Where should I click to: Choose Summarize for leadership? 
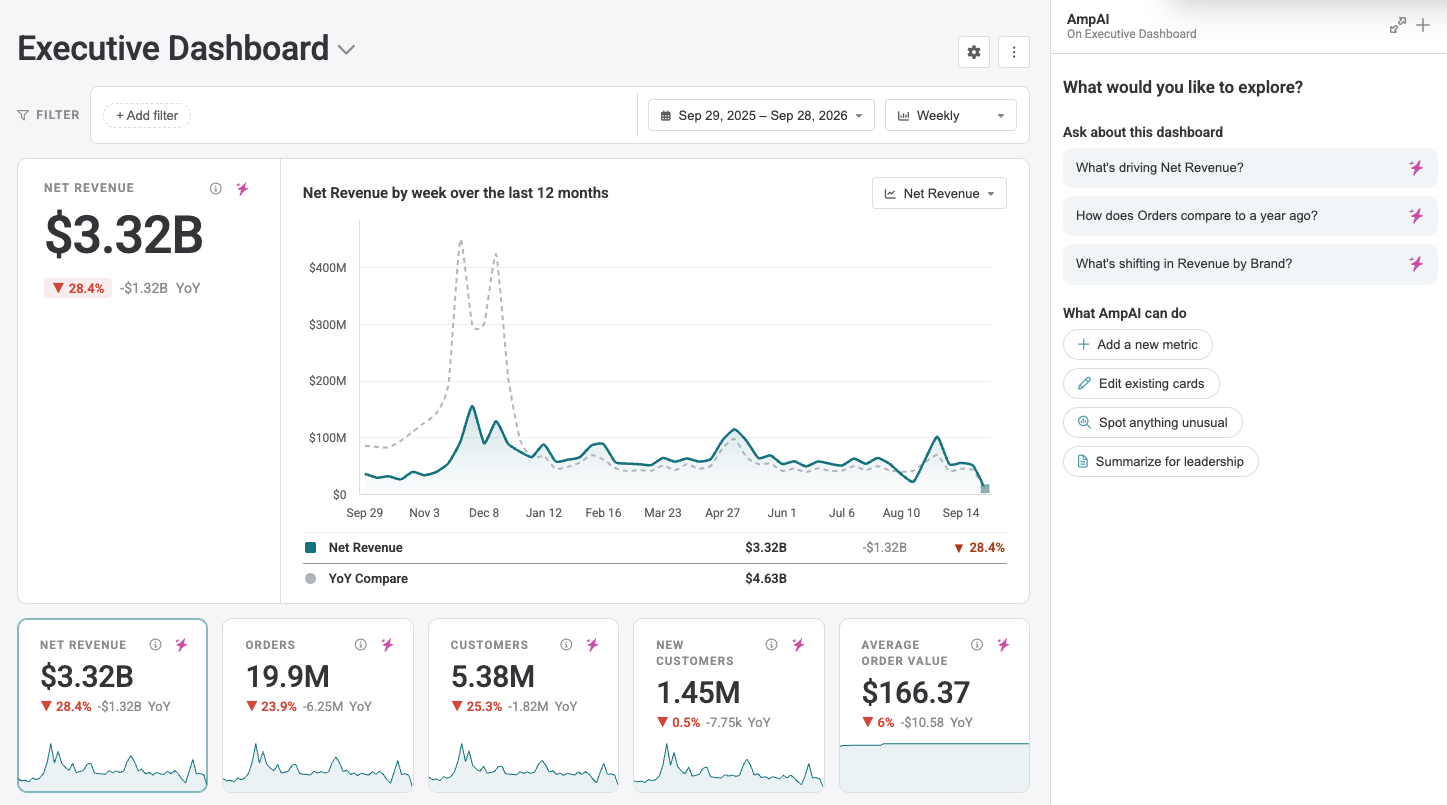point(1161,461)
